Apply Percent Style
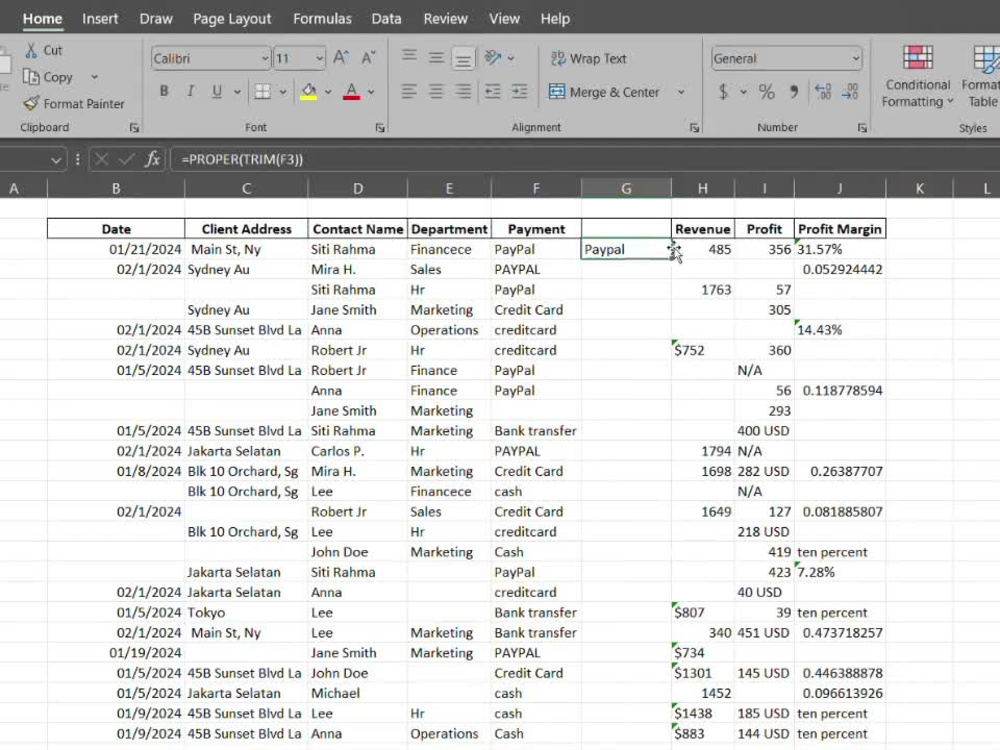1000x750 pixels. [x=767, y=92]
